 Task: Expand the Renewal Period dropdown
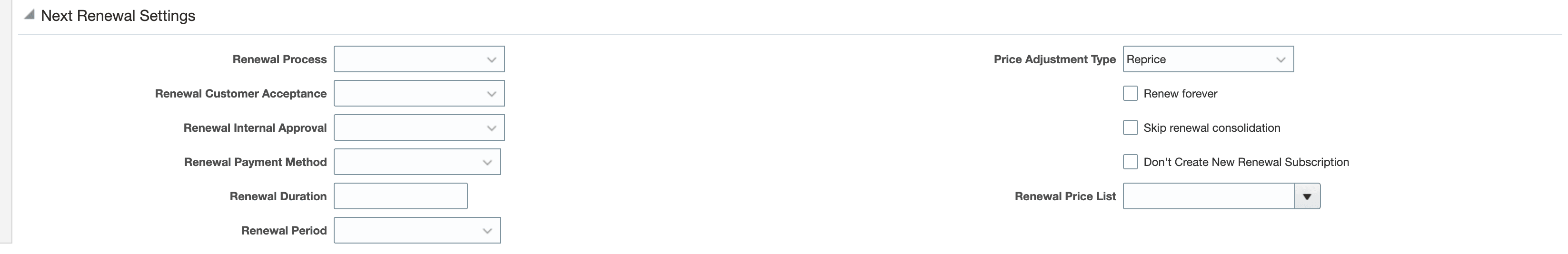[417, 230]
